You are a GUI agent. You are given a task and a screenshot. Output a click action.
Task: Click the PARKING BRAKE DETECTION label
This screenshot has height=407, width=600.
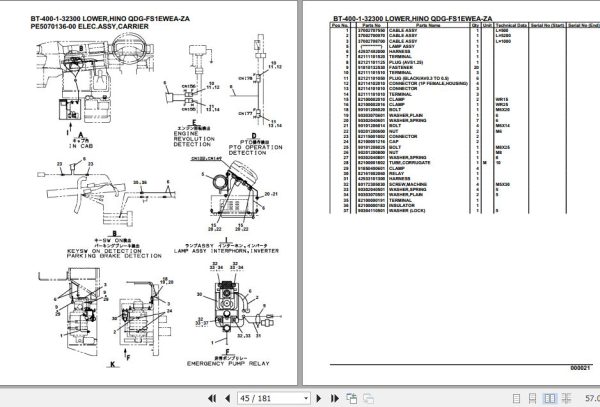tap(114, 256)
